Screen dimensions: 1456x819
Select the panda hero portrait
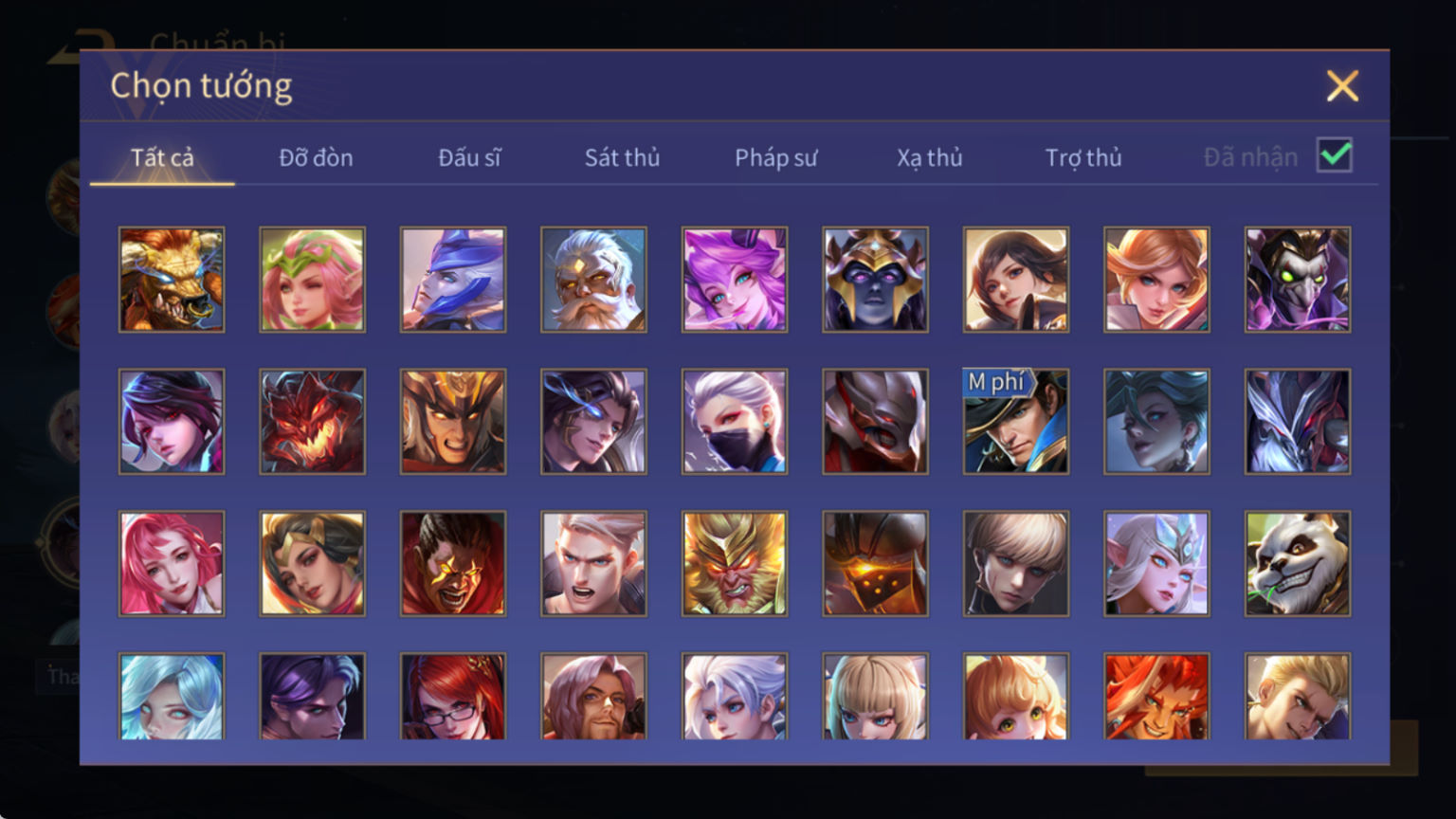(1298, 564)
